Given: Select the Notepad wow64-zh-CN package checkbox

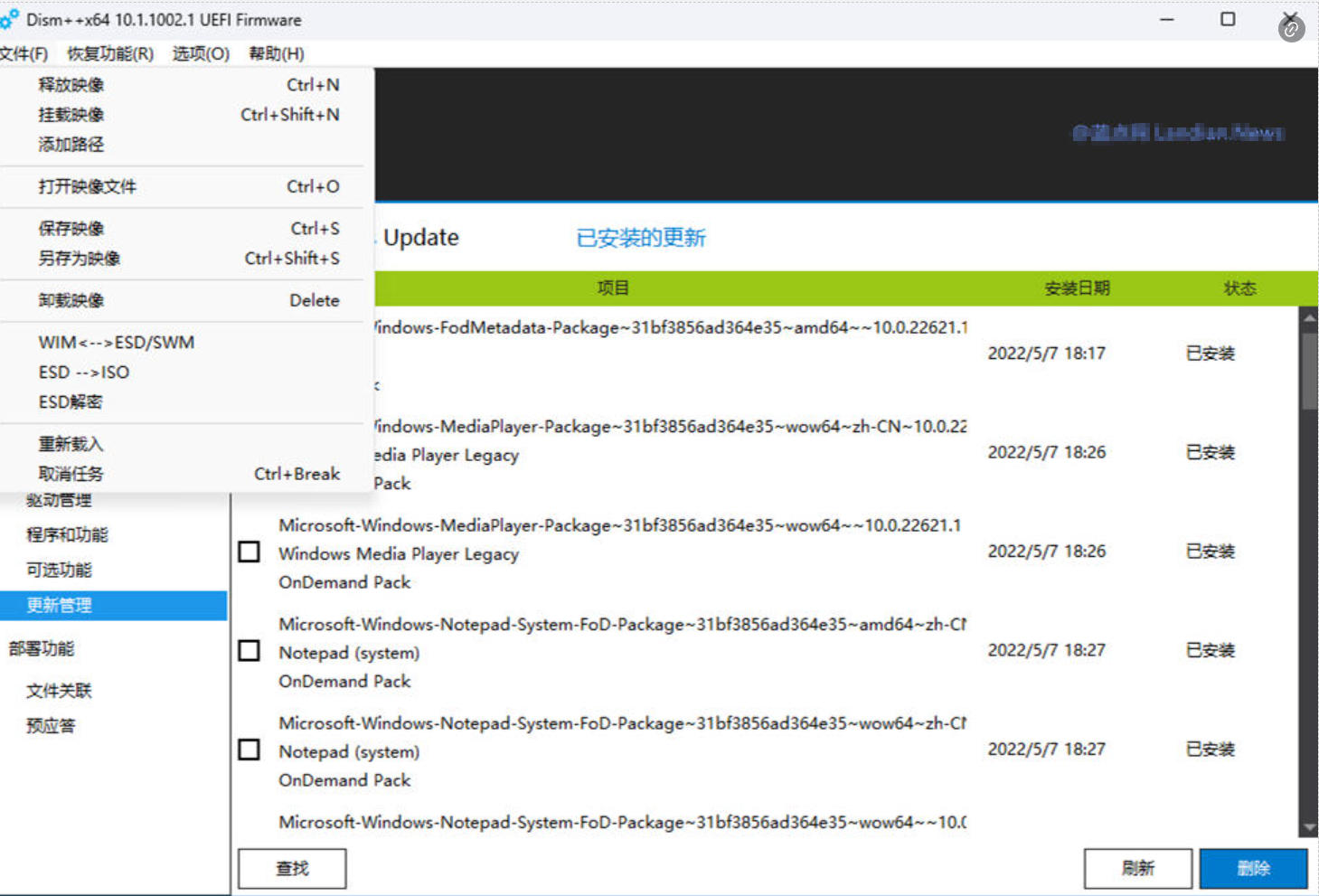Looking at the screenshot, I should tap(250, 750).
